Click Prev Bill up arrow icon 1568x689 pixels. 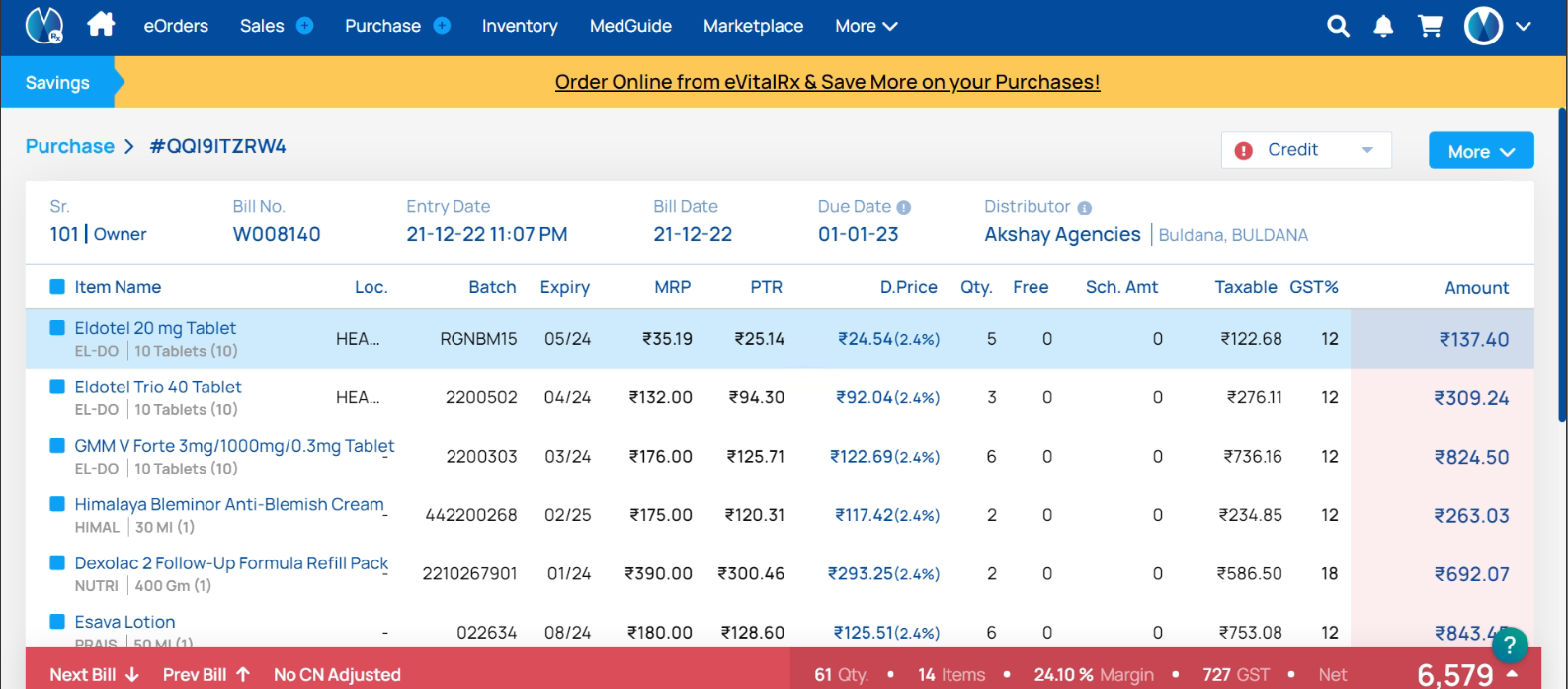click(x=242, y=674)
